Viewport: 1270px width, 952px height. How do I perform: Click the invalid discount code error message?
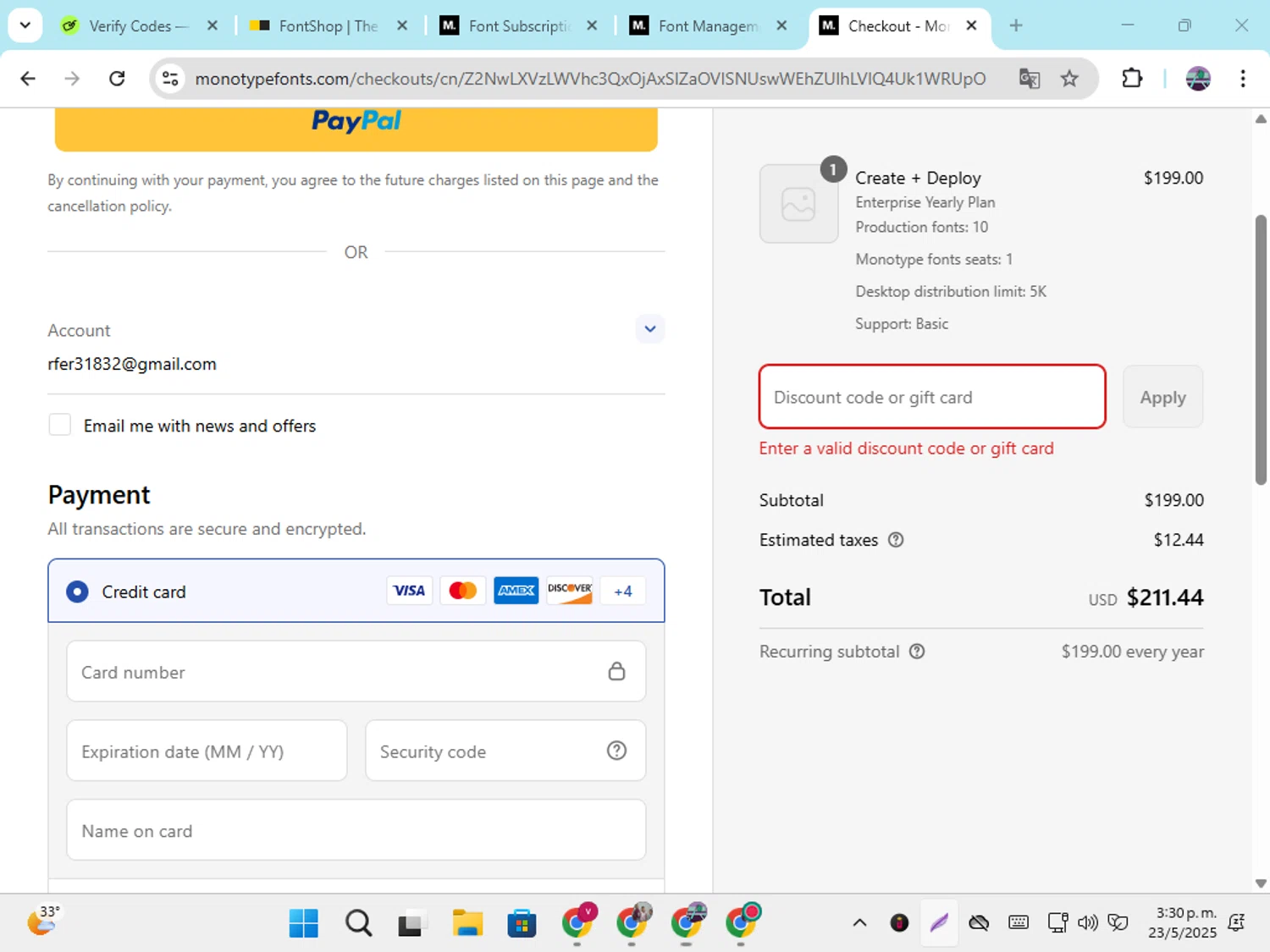[906, 448]
